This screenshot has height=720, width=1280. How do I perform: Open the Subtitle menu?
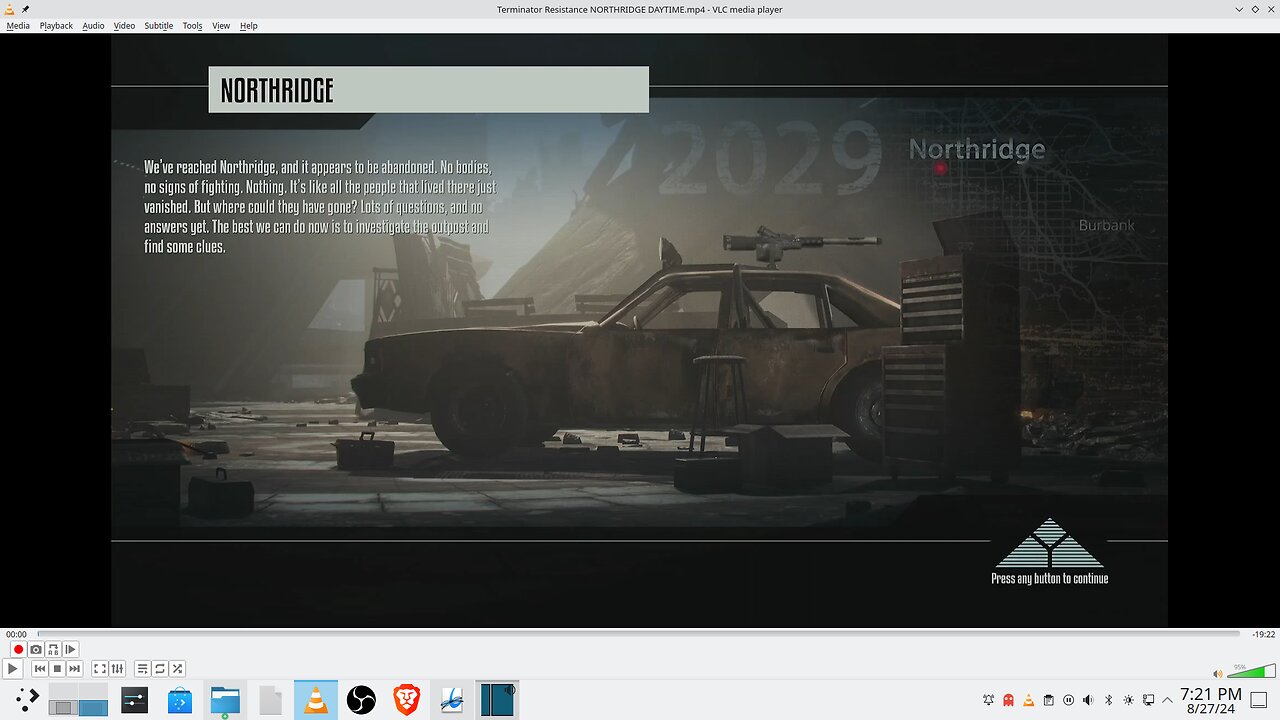pyautogui.click(x=158, y=25)
